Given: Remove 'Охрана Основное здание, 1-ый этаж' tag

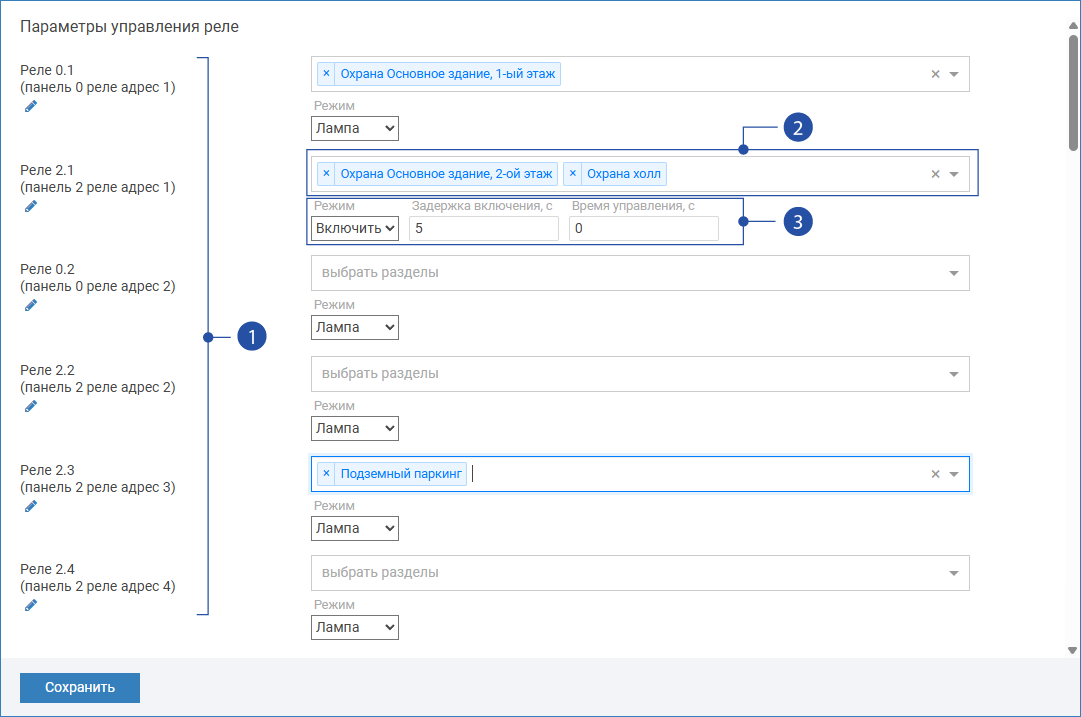Looking at the screenshot, I should 326,74.
